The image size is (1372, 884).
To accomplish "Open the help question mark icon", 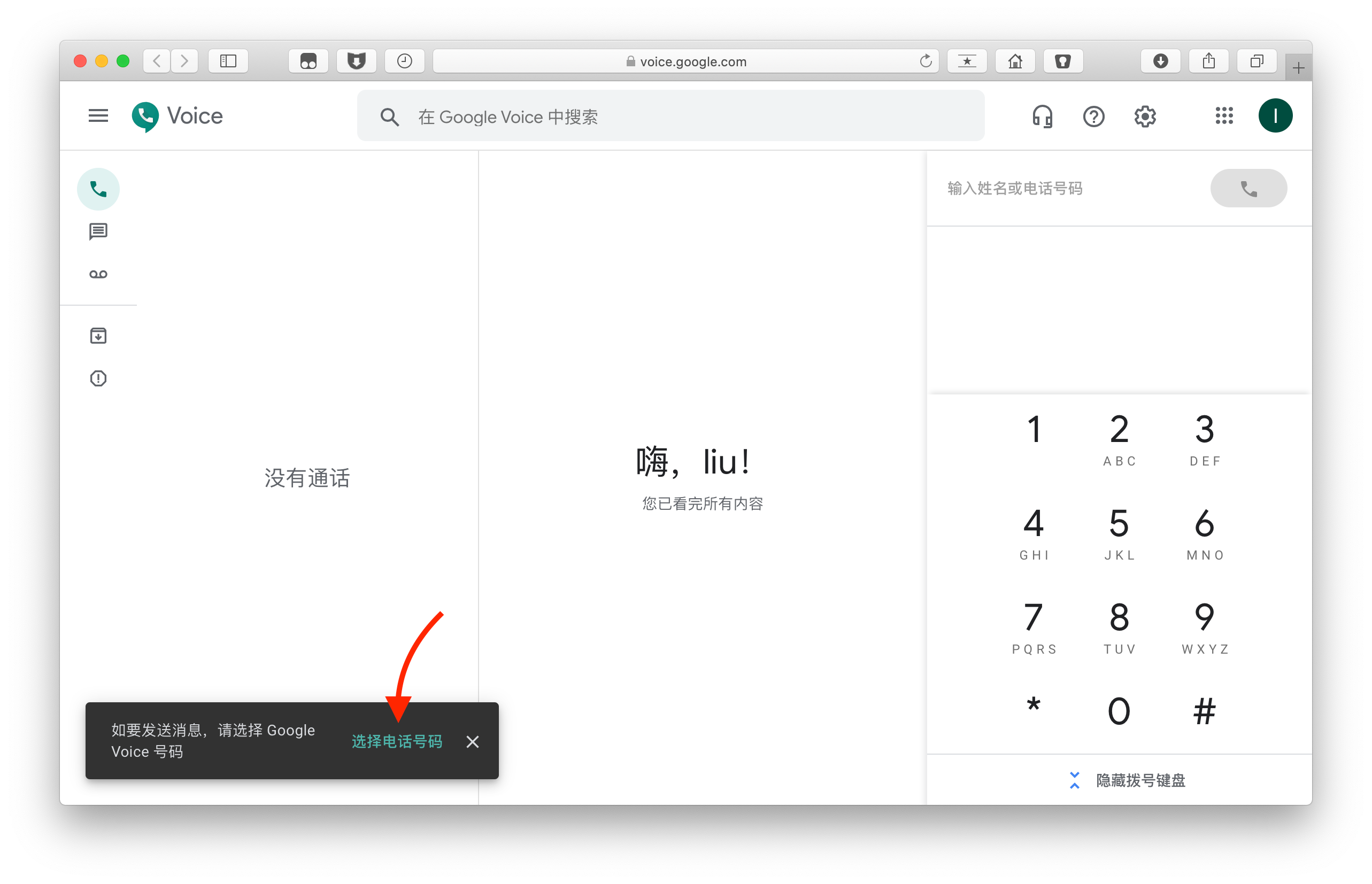I will tap(1093, 117).
